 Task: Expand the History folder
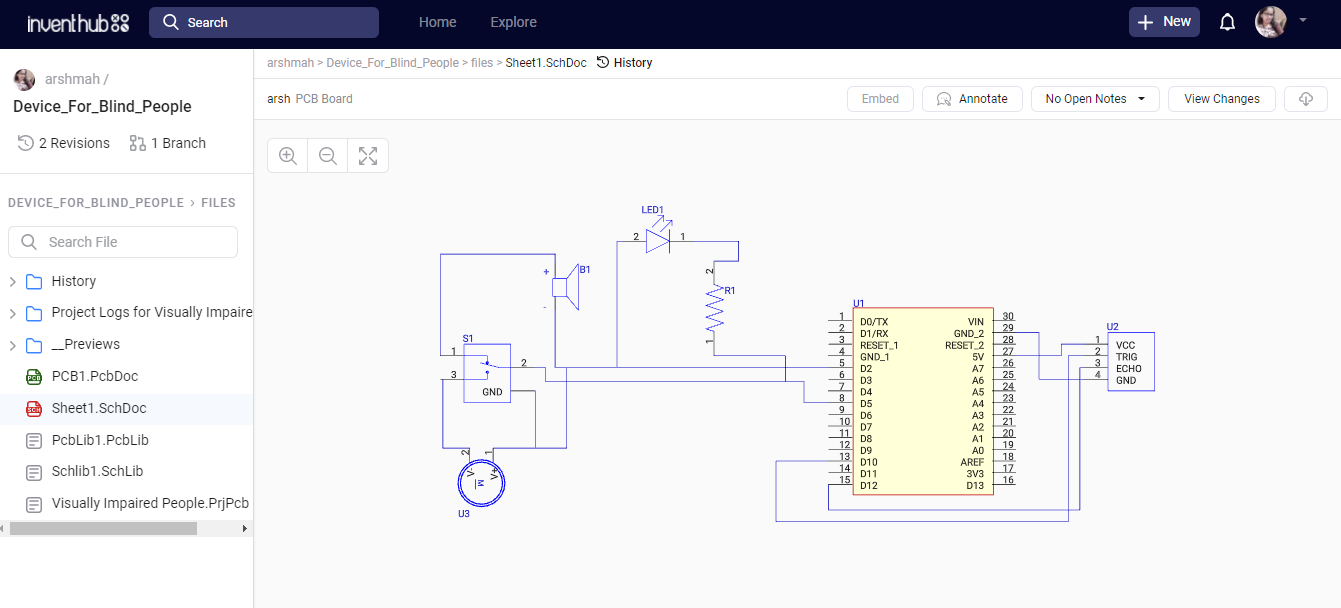pos(13,281)
